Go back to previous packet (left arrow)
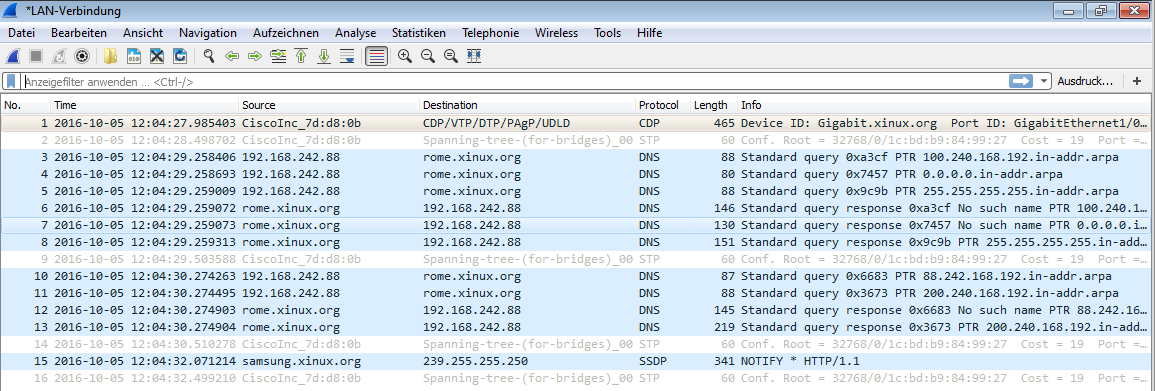The width and height of the screenshot is (1155, 391). click(x=232, y=56)
